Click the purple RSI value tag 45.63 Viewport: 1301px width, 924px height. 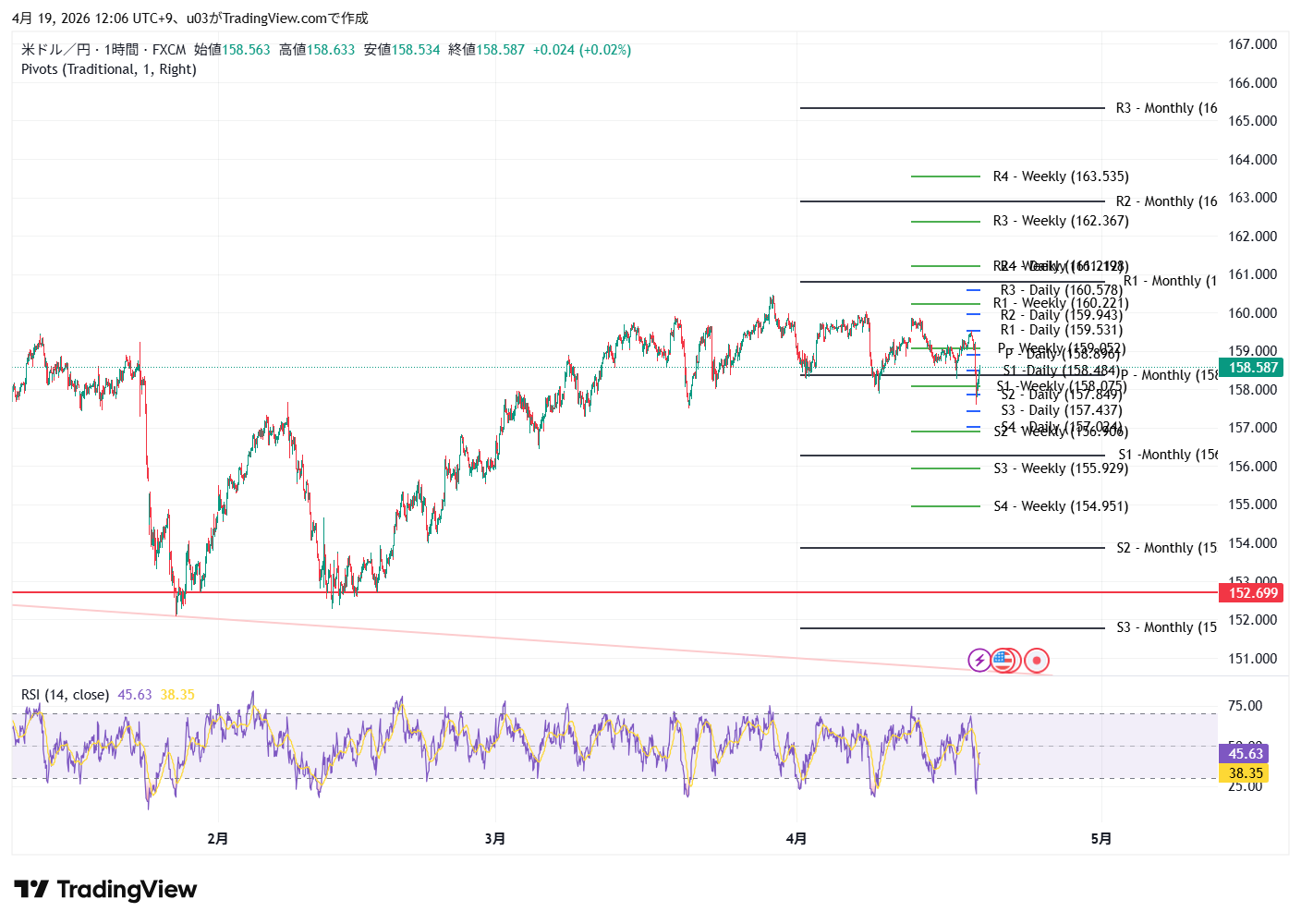(1245, 754)
